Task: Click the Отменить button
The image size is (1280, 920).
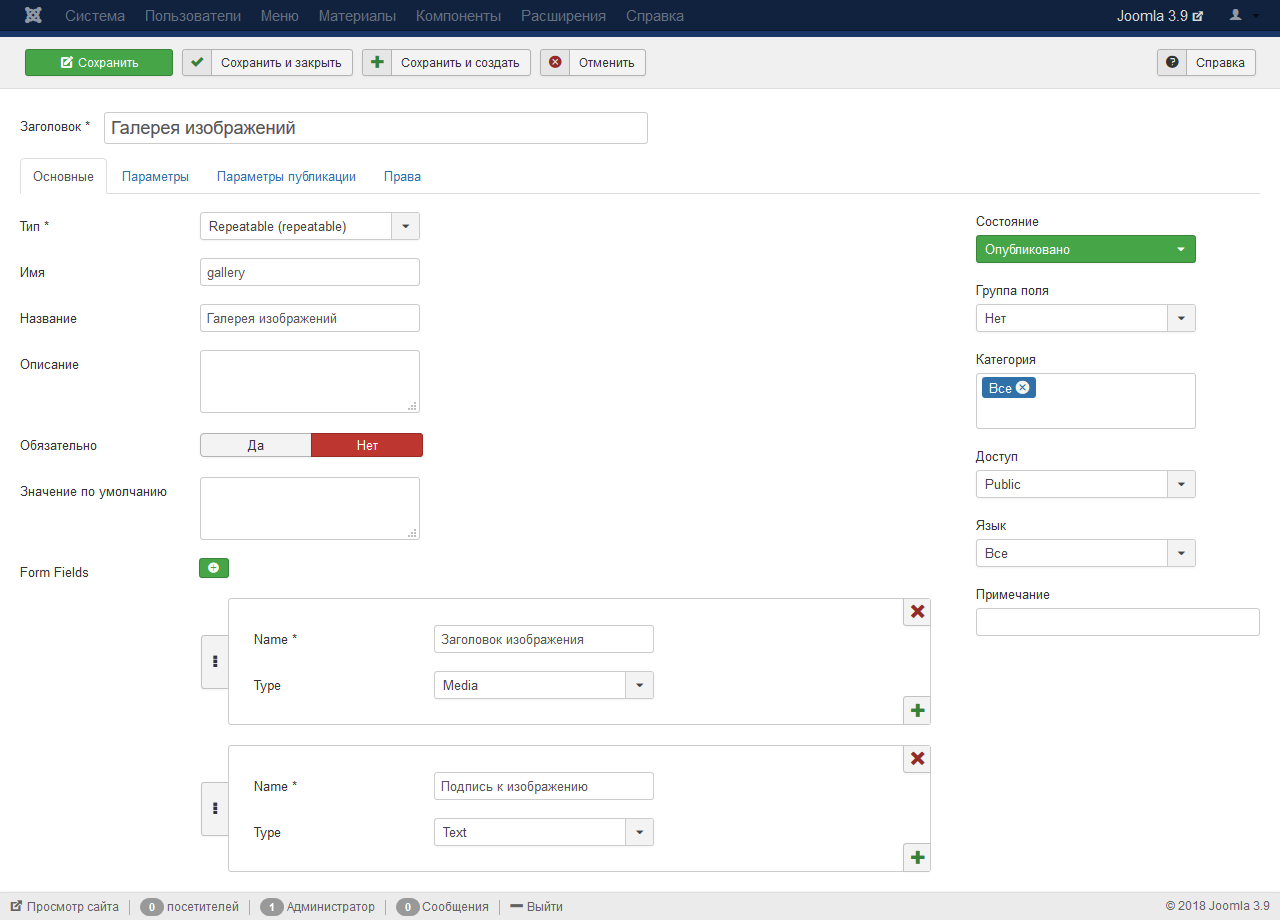Action: tap(593, 62)
